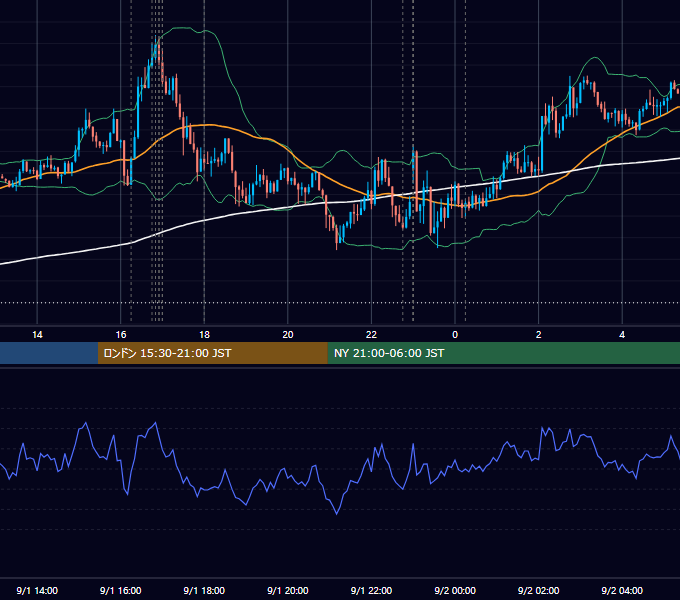Click the 9/2 02:00 date label
Image resolution: width=680 pixels, height=600 pixels.
[x=539, y=590]
